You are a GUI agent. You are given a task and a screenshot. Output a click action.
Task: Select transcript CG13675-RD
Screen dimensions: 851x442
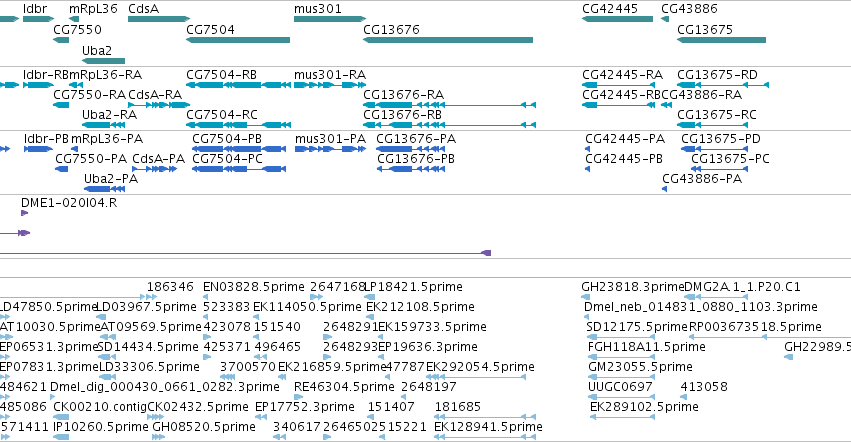[723, 85]
